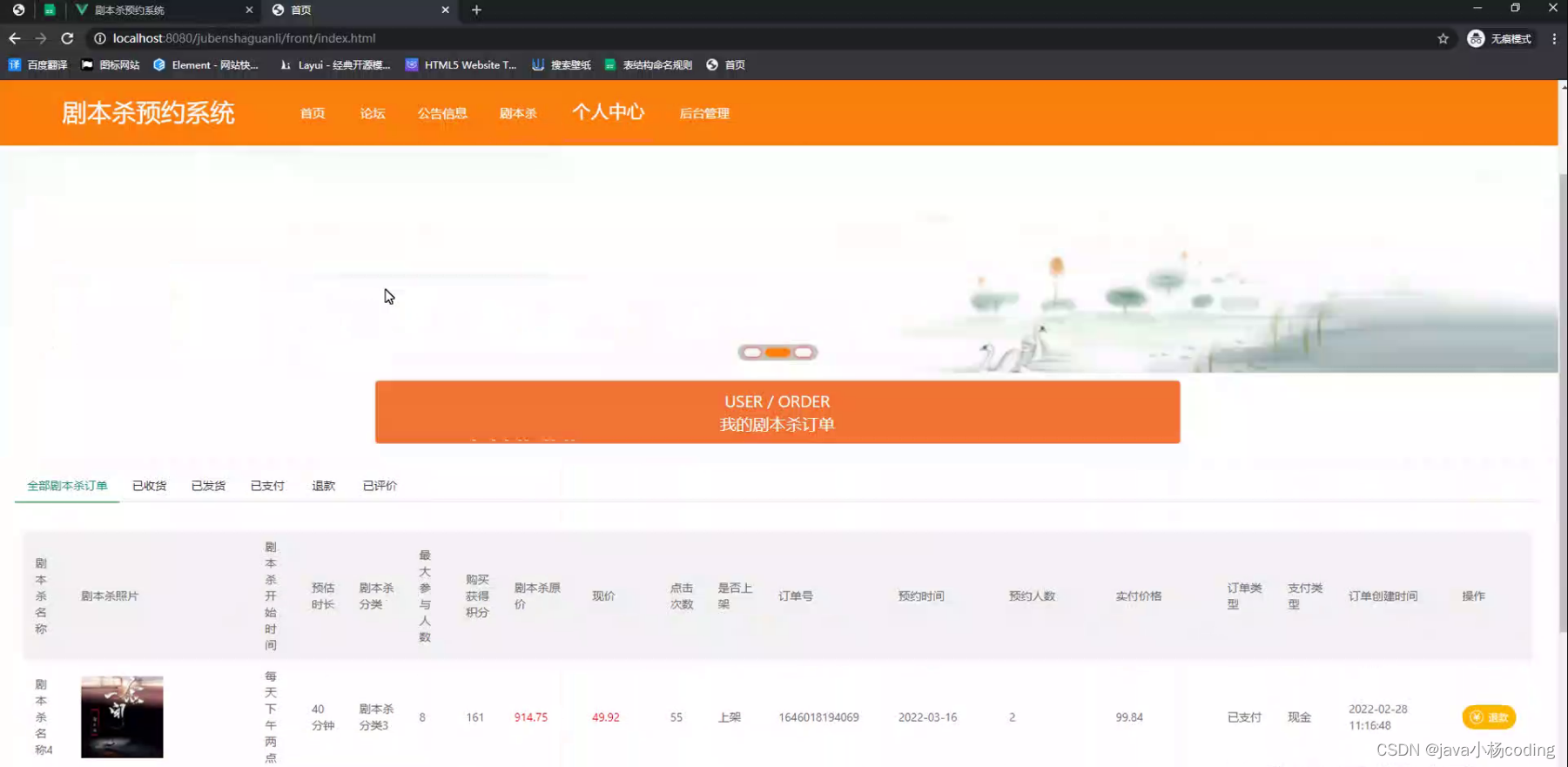Open the browser three-dot menu
This screenshot has width=1568, height=767.
[x=1554, y=38]
